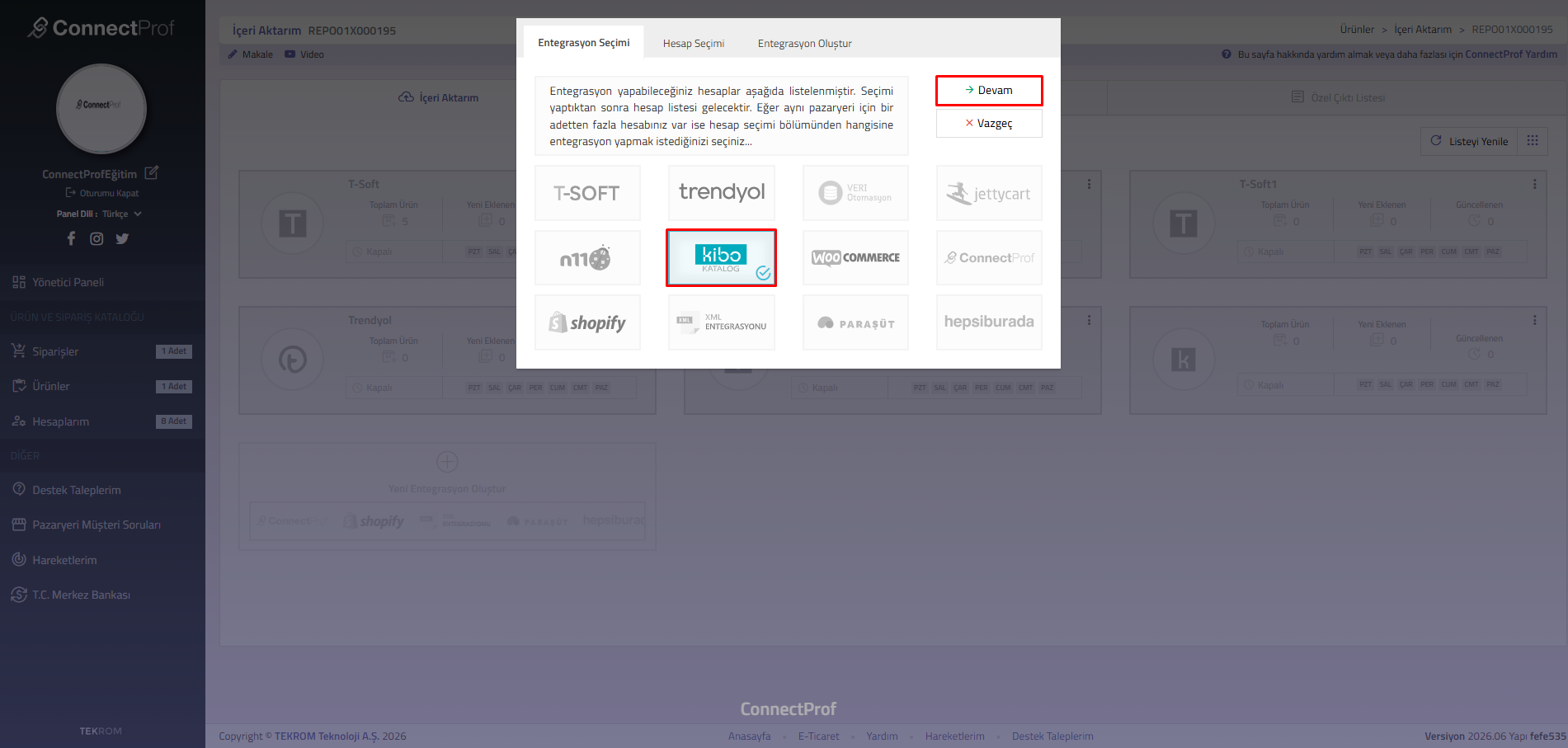Go to the Entegrasyon Oluştur tab
This screenshot has height=748, width=1568.
coord(805,44)
